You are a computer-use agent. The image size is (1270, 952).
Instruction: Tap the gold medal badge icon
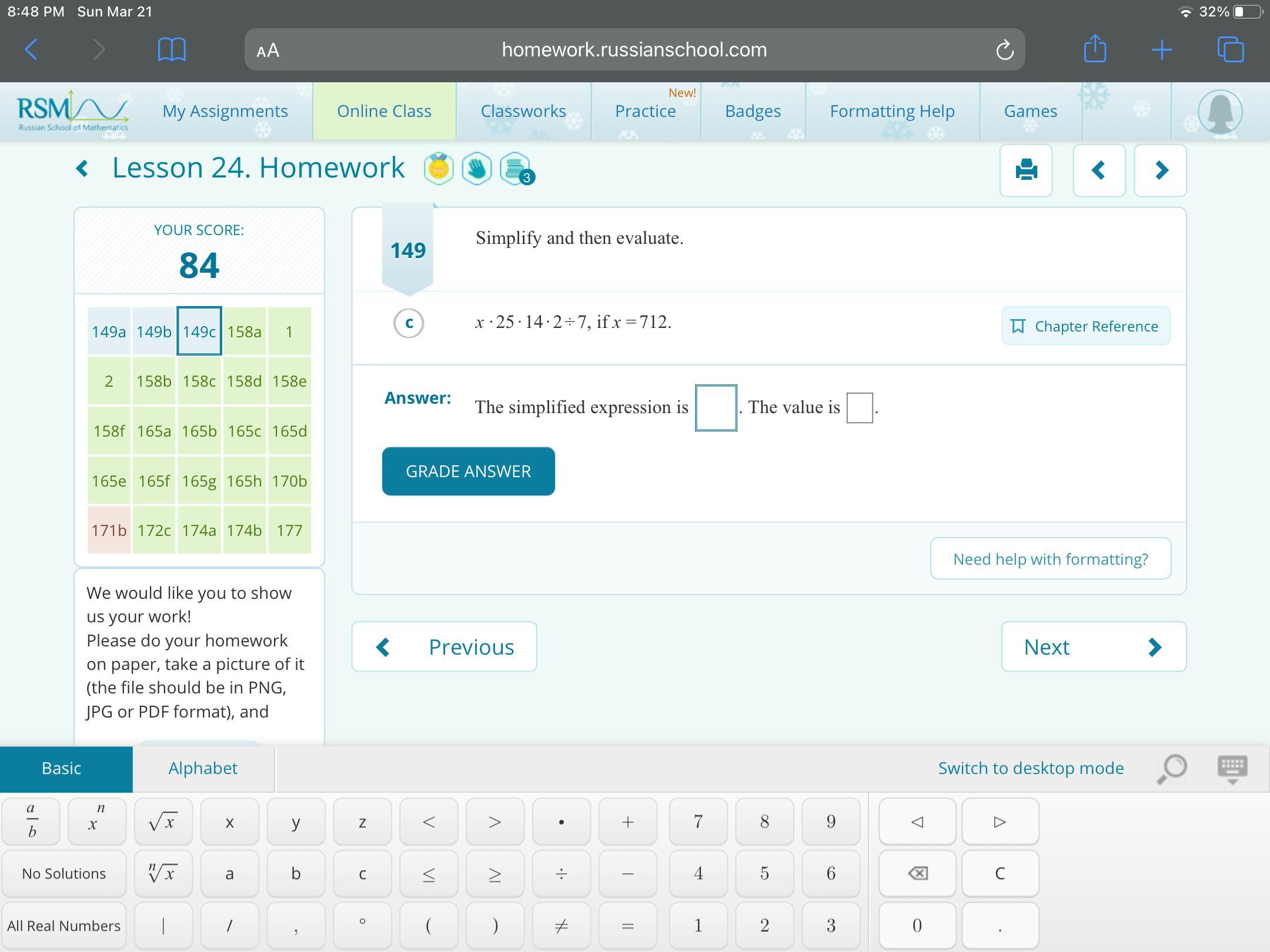(x=439, y=169)
